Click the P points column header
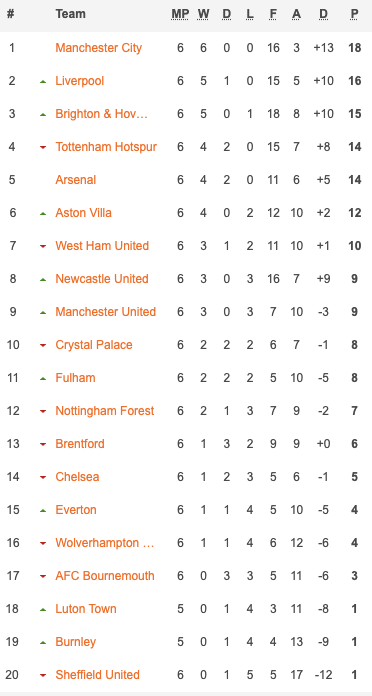372x696 pixels. click(354, 14)
